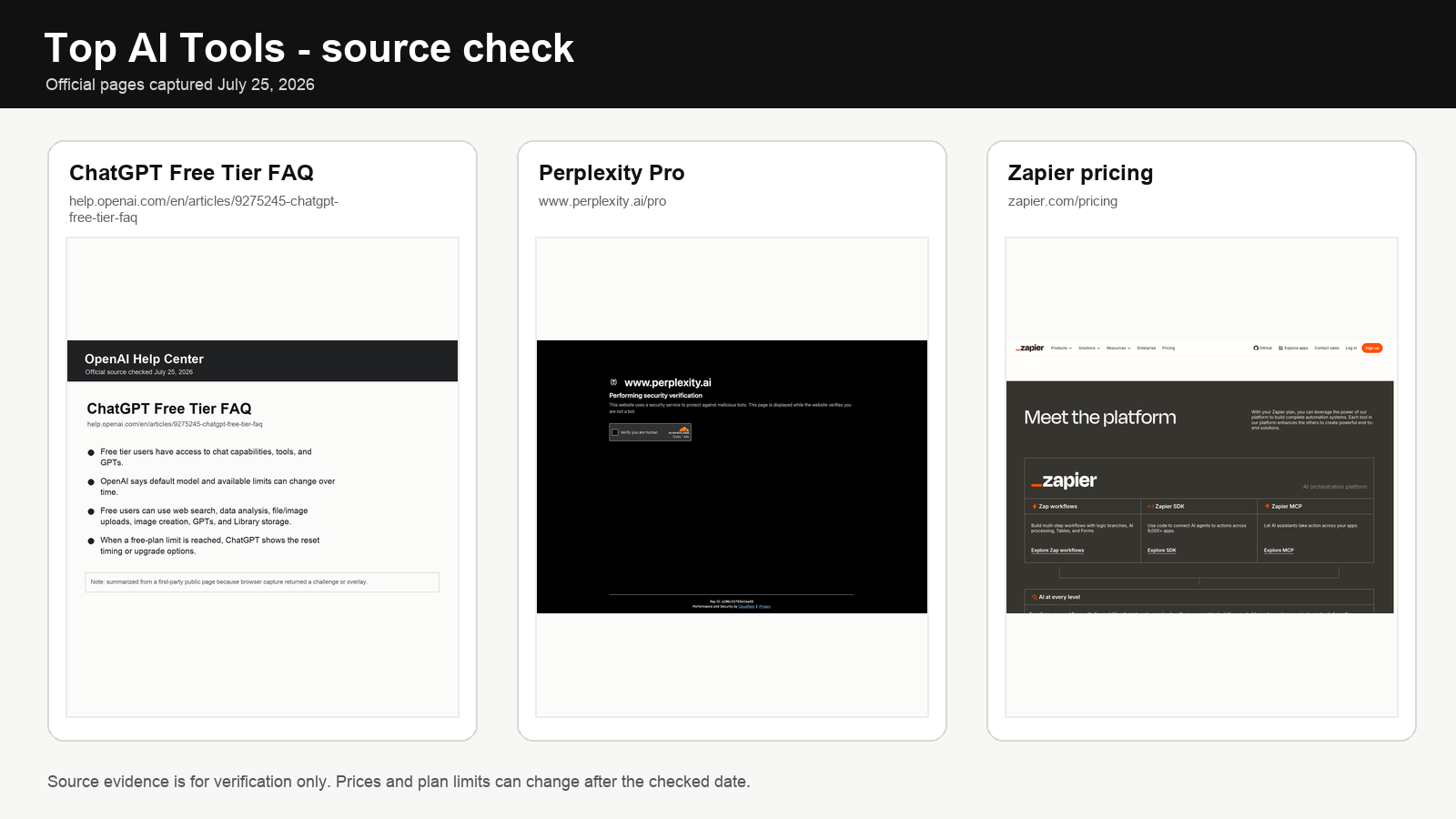This screenshot has width=1456, height=819.
Task: Click Contact sales in Zapier nav
Action: [1327, 348]
